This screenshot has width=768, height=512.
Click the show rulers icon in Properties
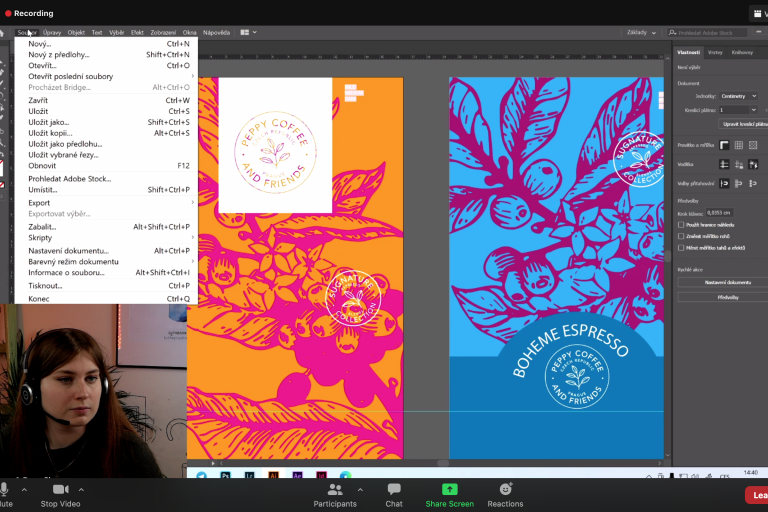pos(724,145)
